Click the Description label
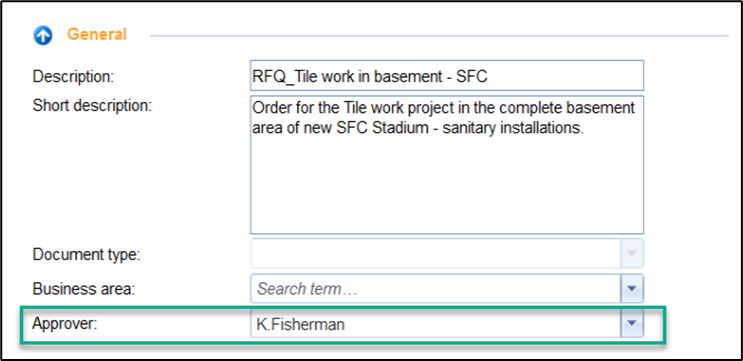The height and width of the screenshot is (361, 743). (x=73, y=77)
